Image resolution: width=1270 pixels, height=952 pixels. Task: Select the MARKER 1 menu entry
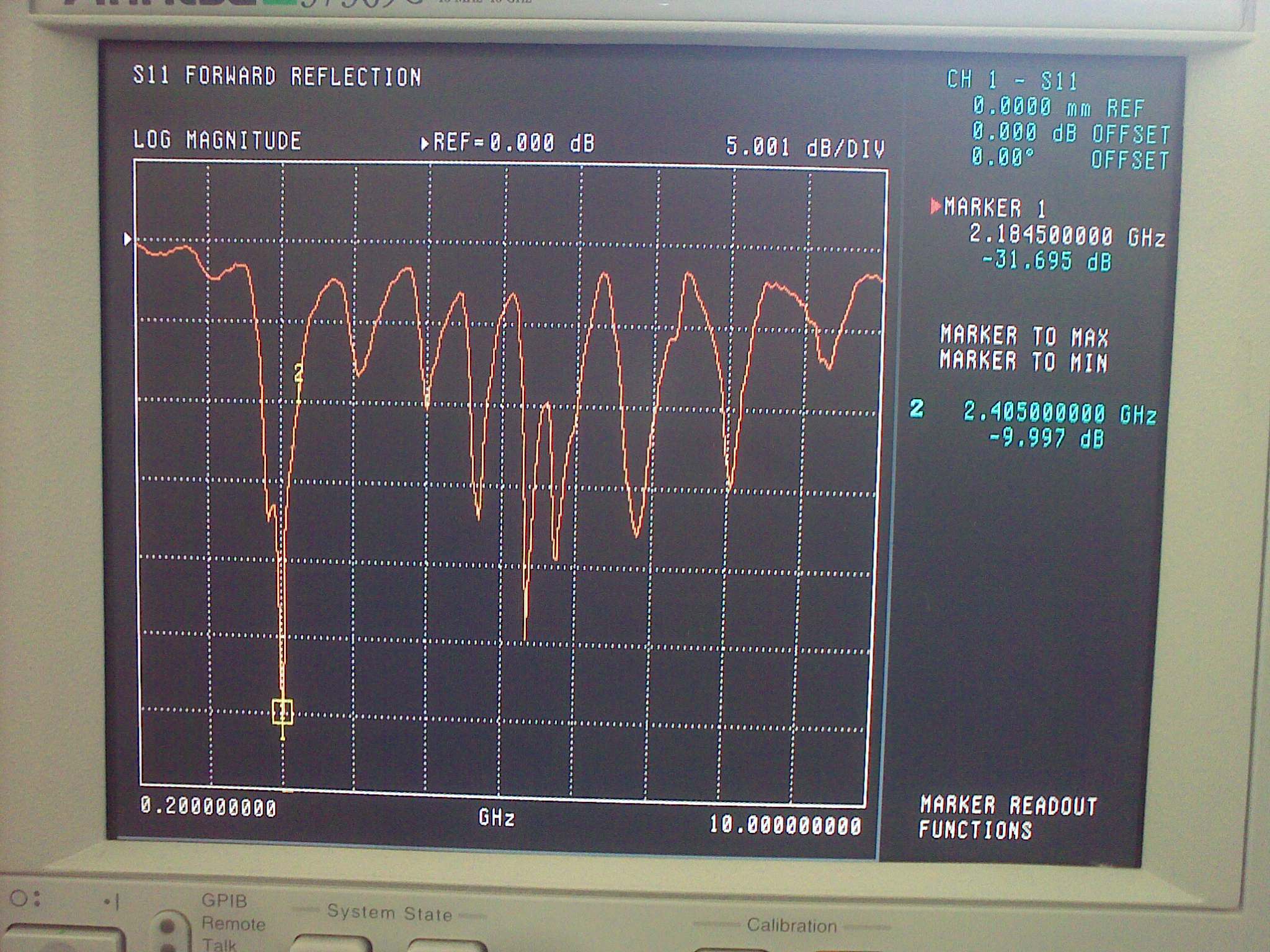tap(995, 208)
